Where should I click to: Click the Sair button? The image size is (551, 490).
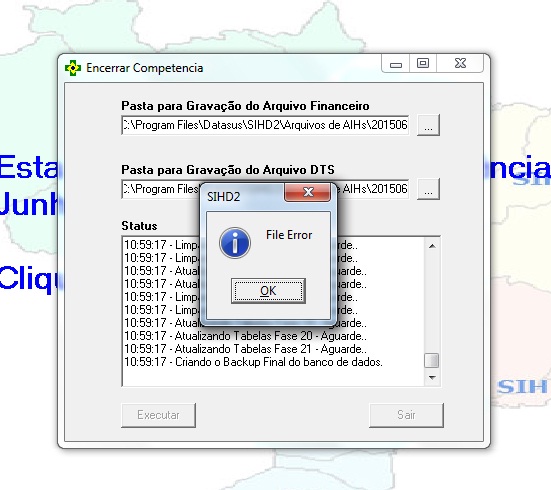pos(406,415)
